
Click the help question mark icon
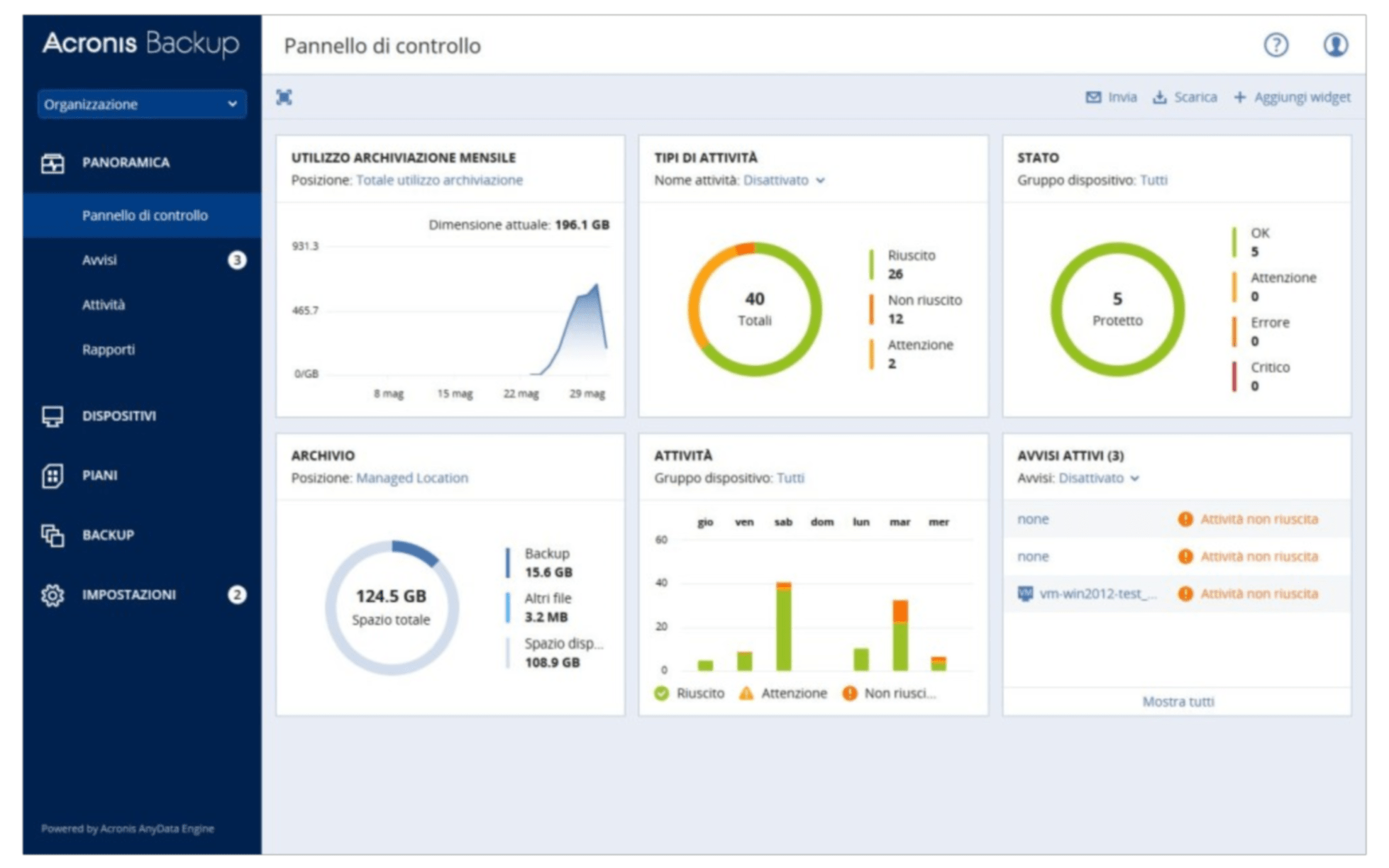click(1275, 45)
